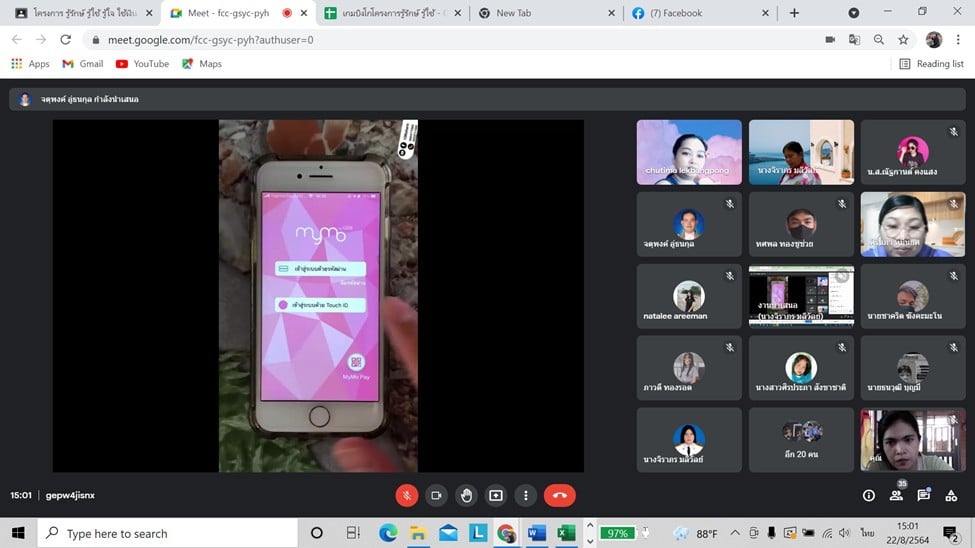975x548 pixels.
Task: Show the participants list icon
Action: point(896,496)
